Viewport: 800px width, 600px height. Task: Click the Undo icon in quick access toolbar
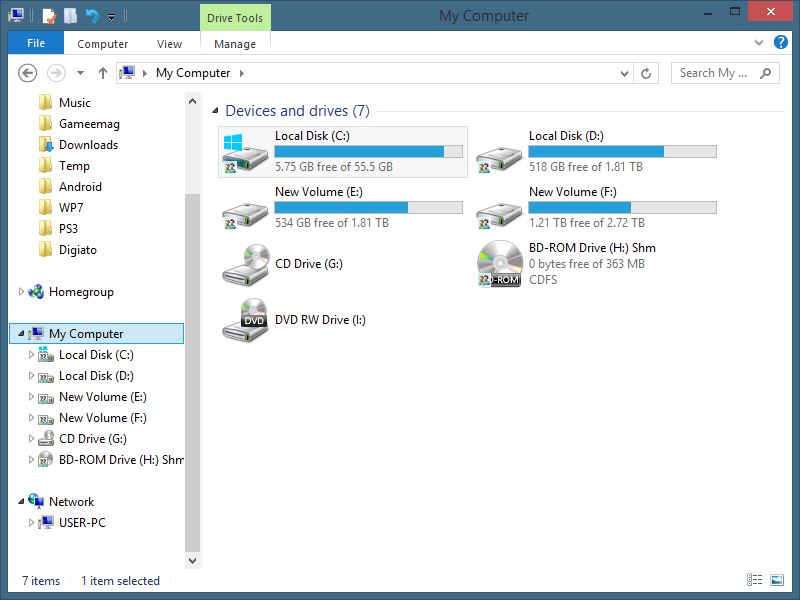tap(92, 16)
